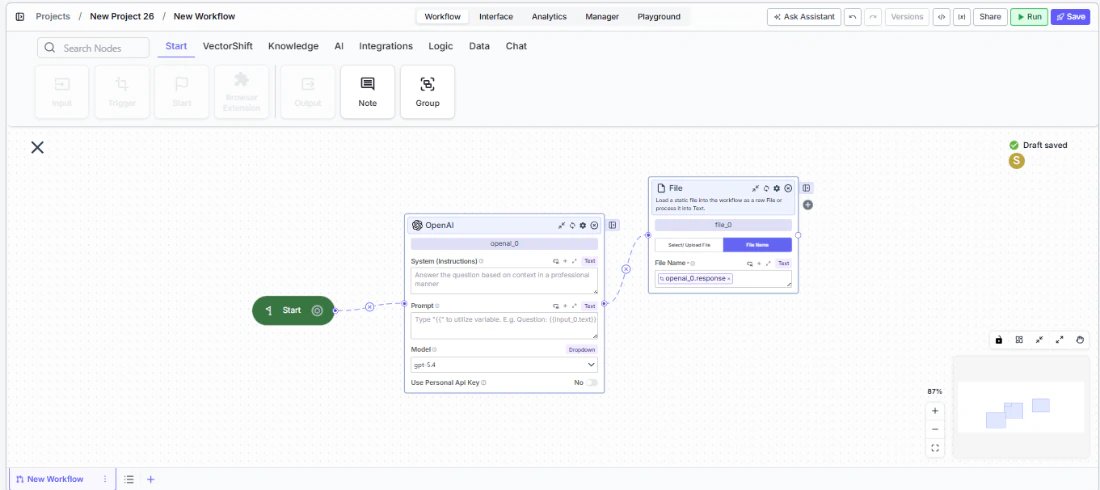Choose Select/Upload File mode in File node
This screenshot has height=490, width=1100.
[x=689, y=244]
